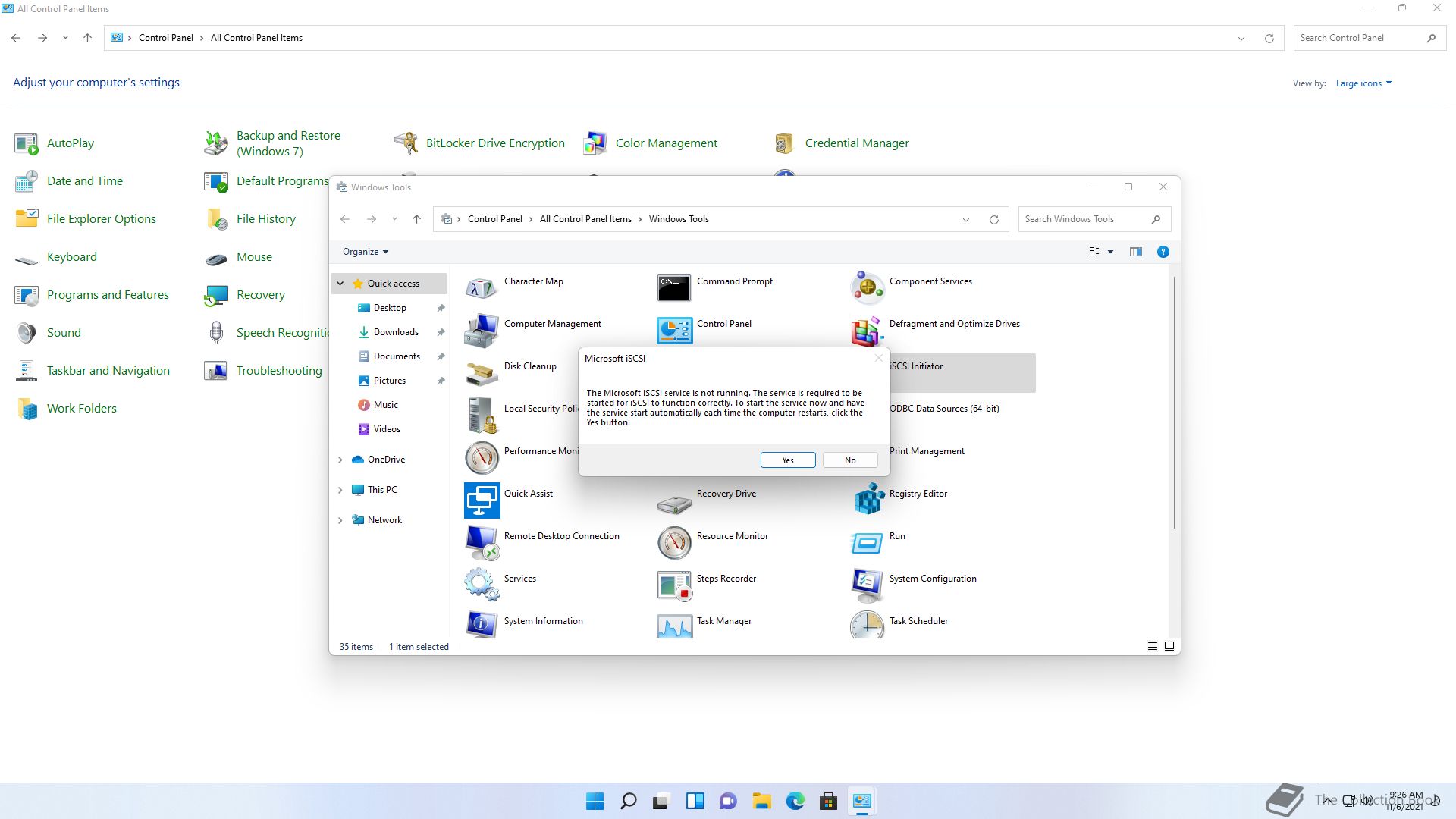Switch to details view in status bar
This screenshot has height=819, width=1456.
point(1153,646)
